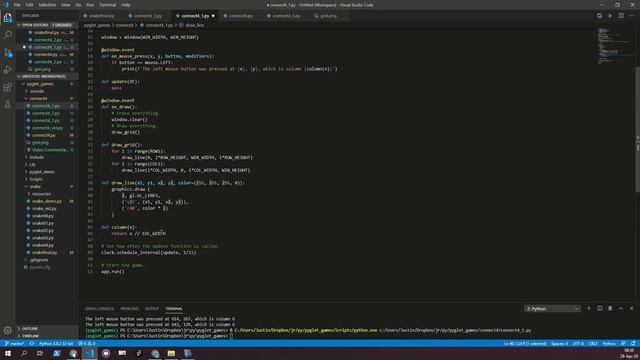Click the Python language mode in status bar
This screenshot has height=360, width=640.
pos(609,344)
